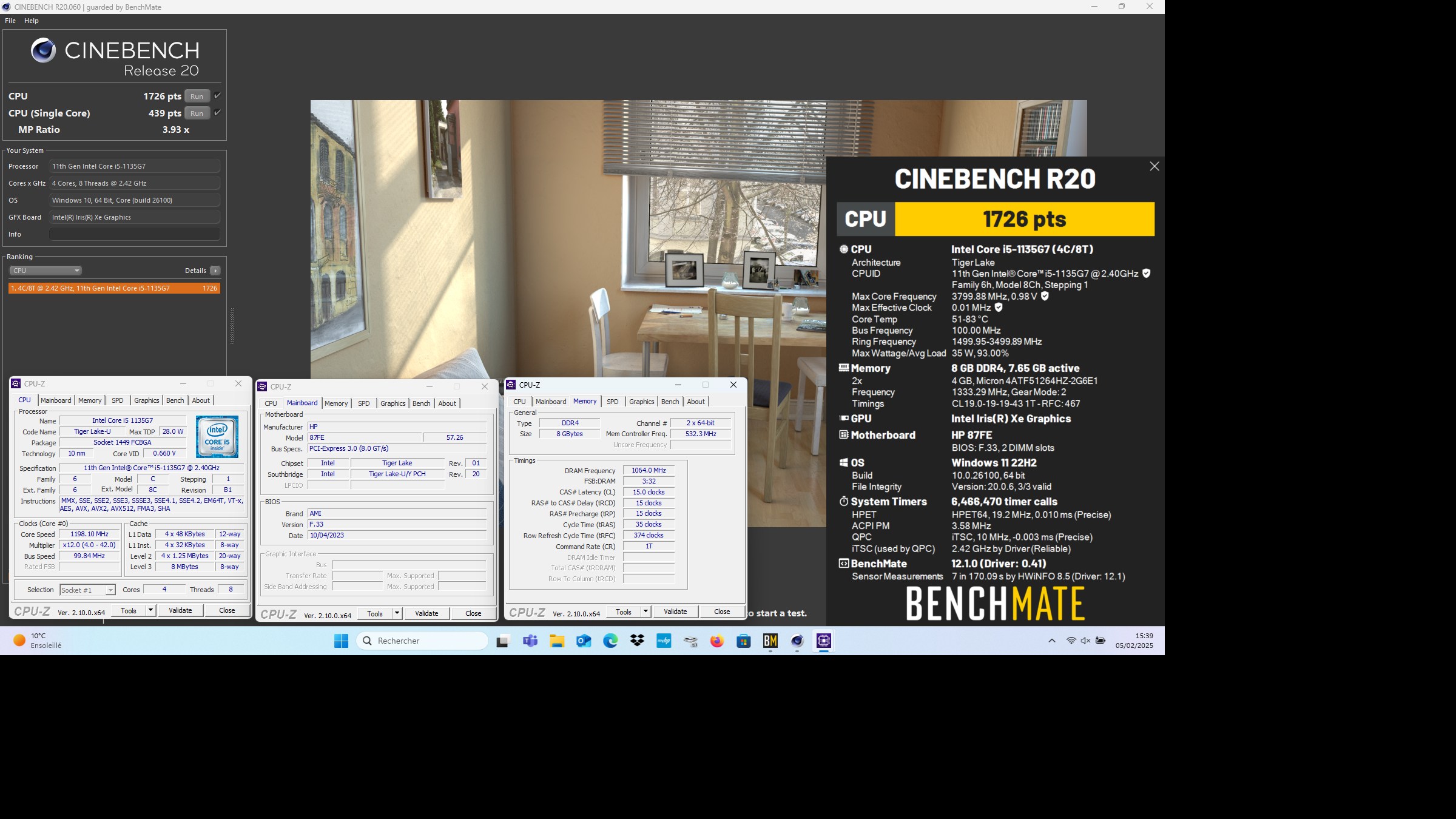The height and width of the screenshot is (819, 1456).
Task: Open the clock and date 15:39
Action: point(1134,641)
